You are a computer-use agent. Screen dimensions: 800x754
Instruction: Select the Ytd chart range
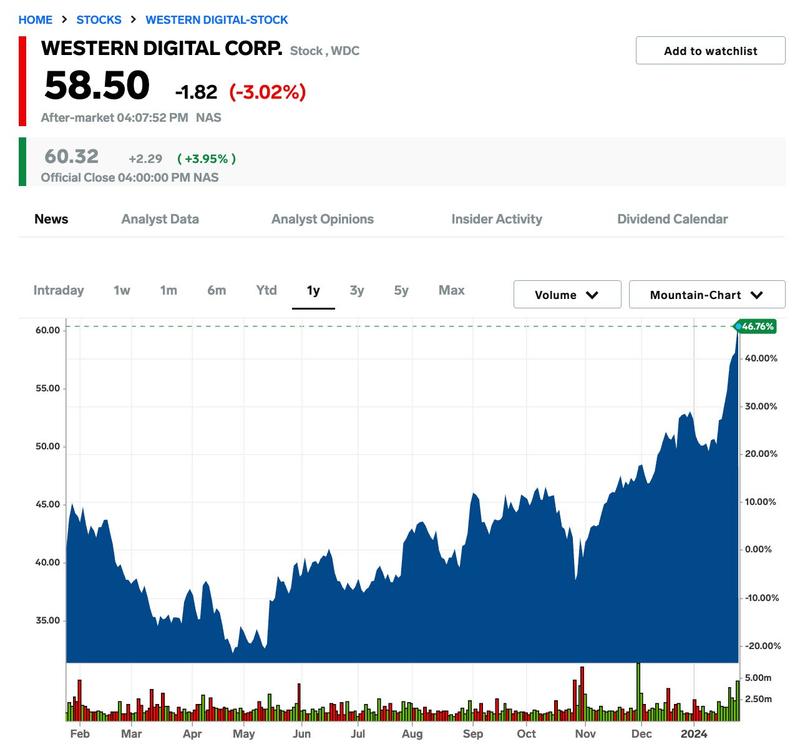[266, 290]
